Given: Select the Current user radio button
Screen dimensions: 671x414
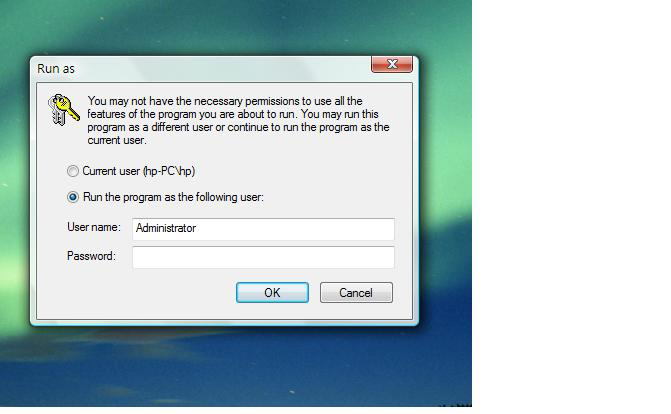Looking at the screenshot, I should pyautogui.click(x=73, y=171).
